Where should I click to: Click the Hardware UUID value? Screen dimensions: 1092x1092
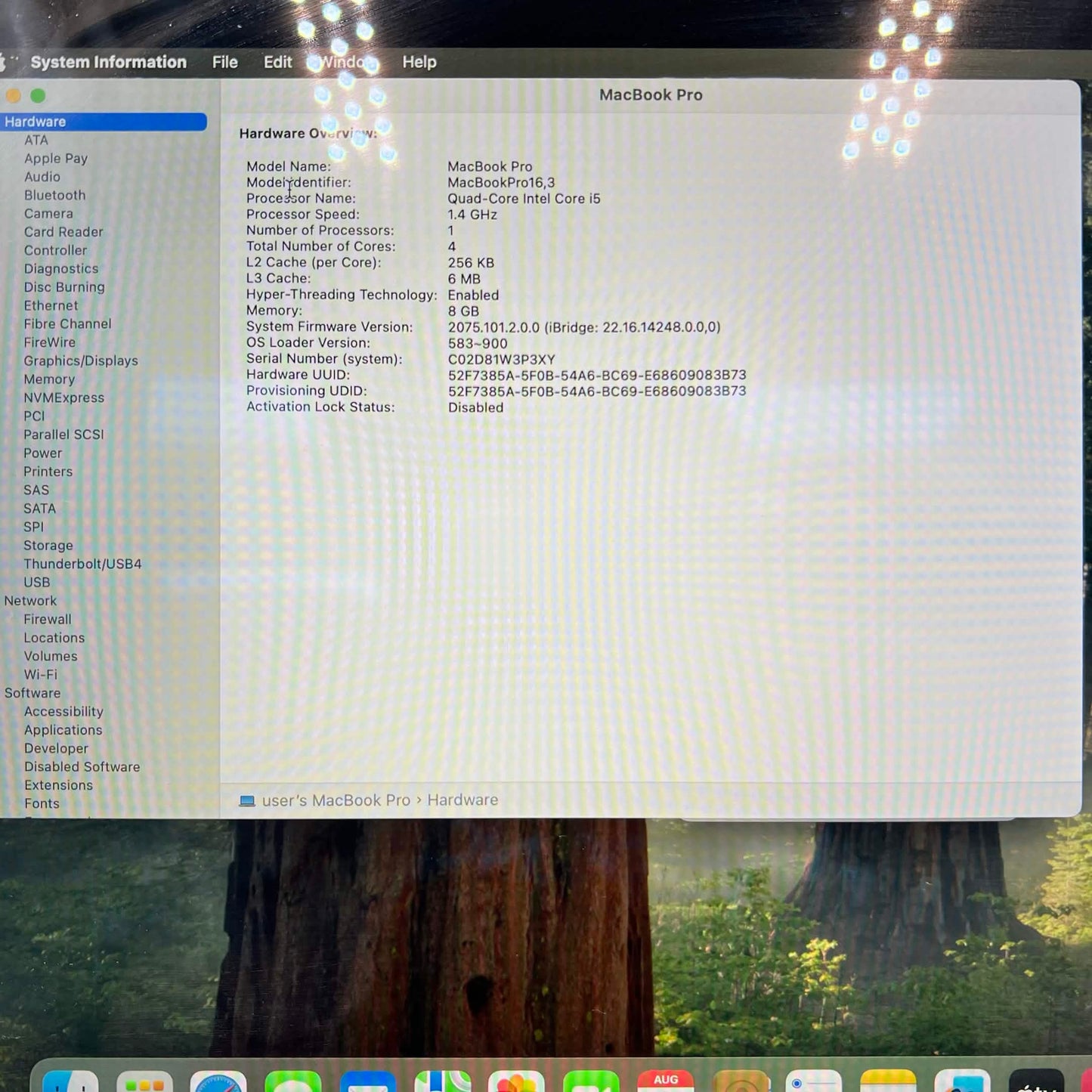coord(597,376)
